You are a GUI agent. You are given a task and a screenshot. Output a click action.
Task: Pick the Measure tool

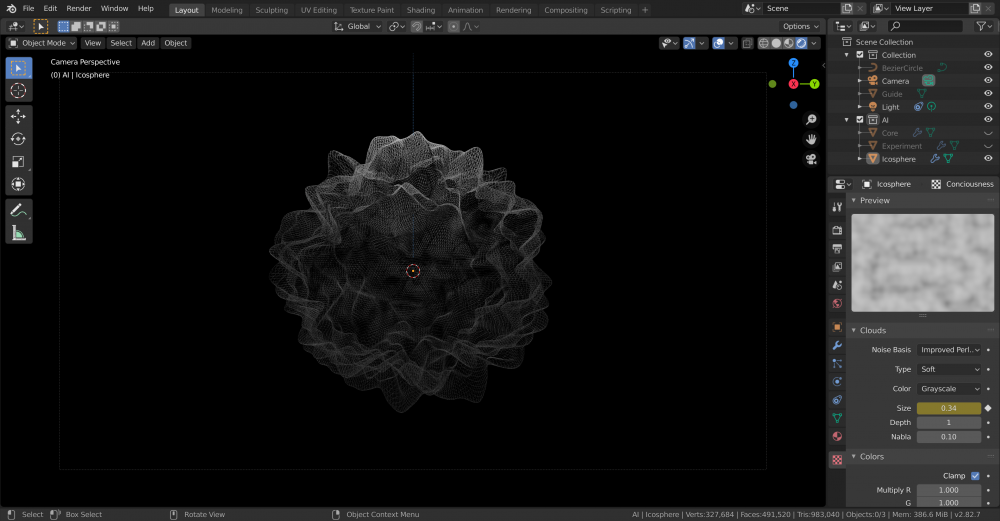[18, 233]
